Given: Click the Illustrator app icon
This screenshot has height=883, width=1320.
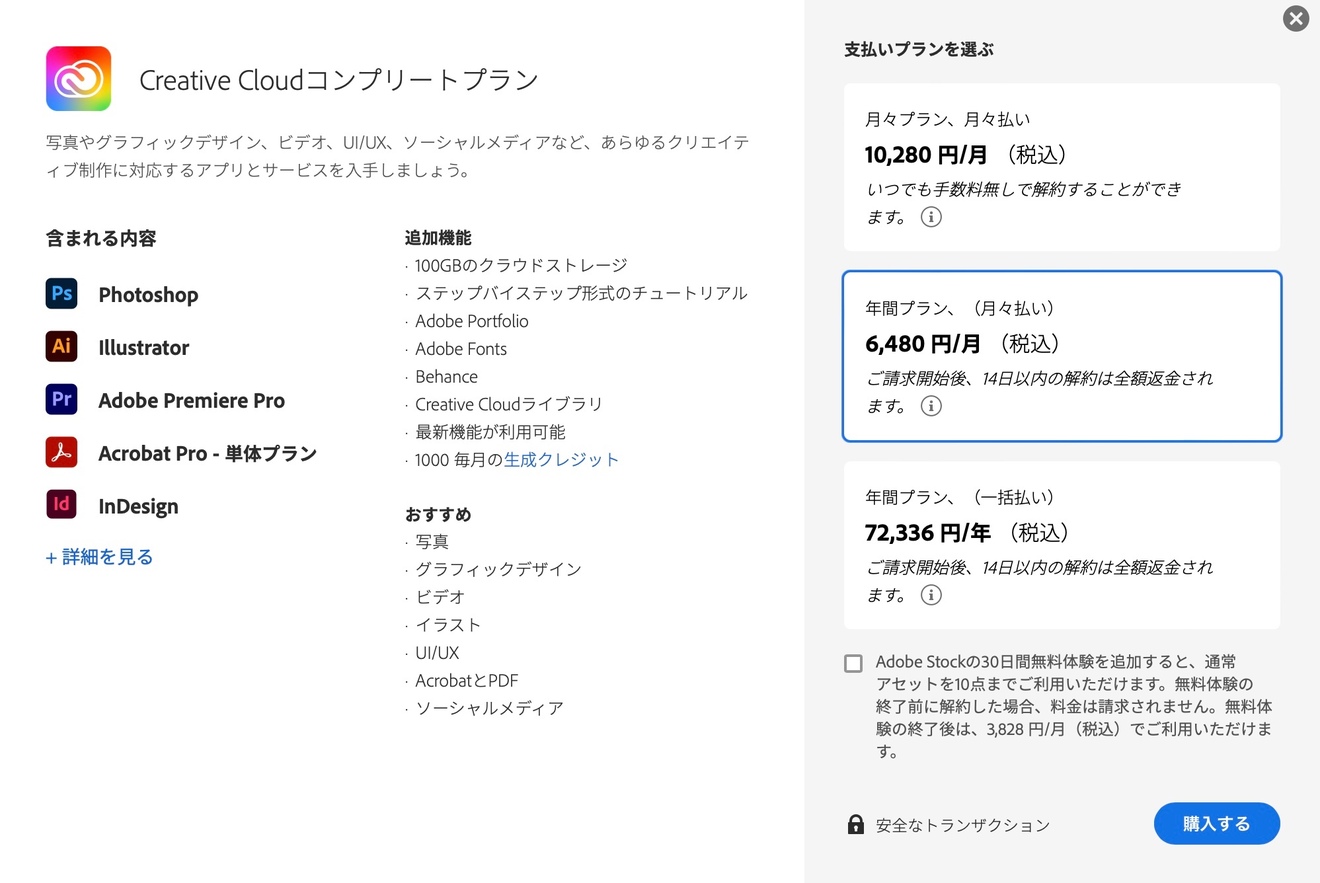Looking at the screenshot, I should (x=61, y=347).
